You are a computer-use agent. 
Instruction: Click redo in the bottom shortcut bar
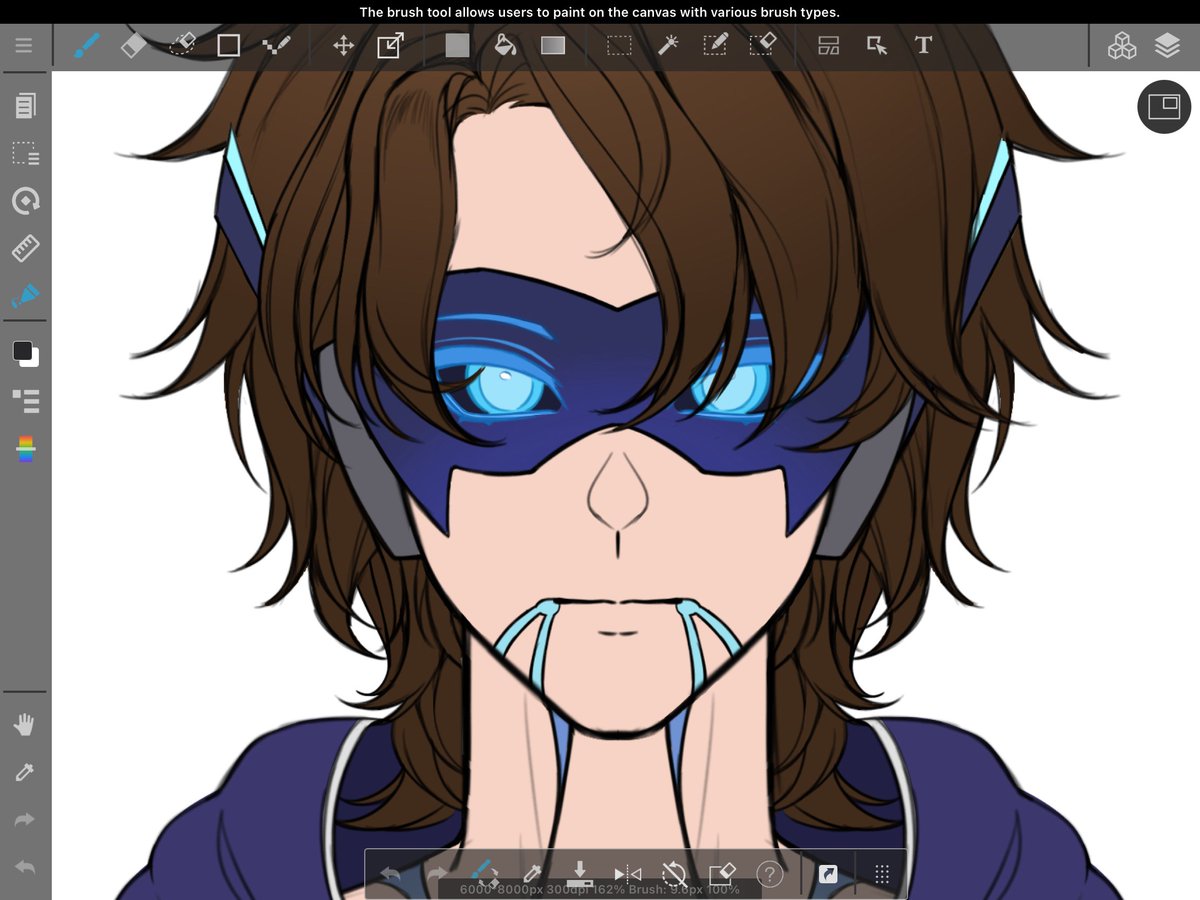437,874
